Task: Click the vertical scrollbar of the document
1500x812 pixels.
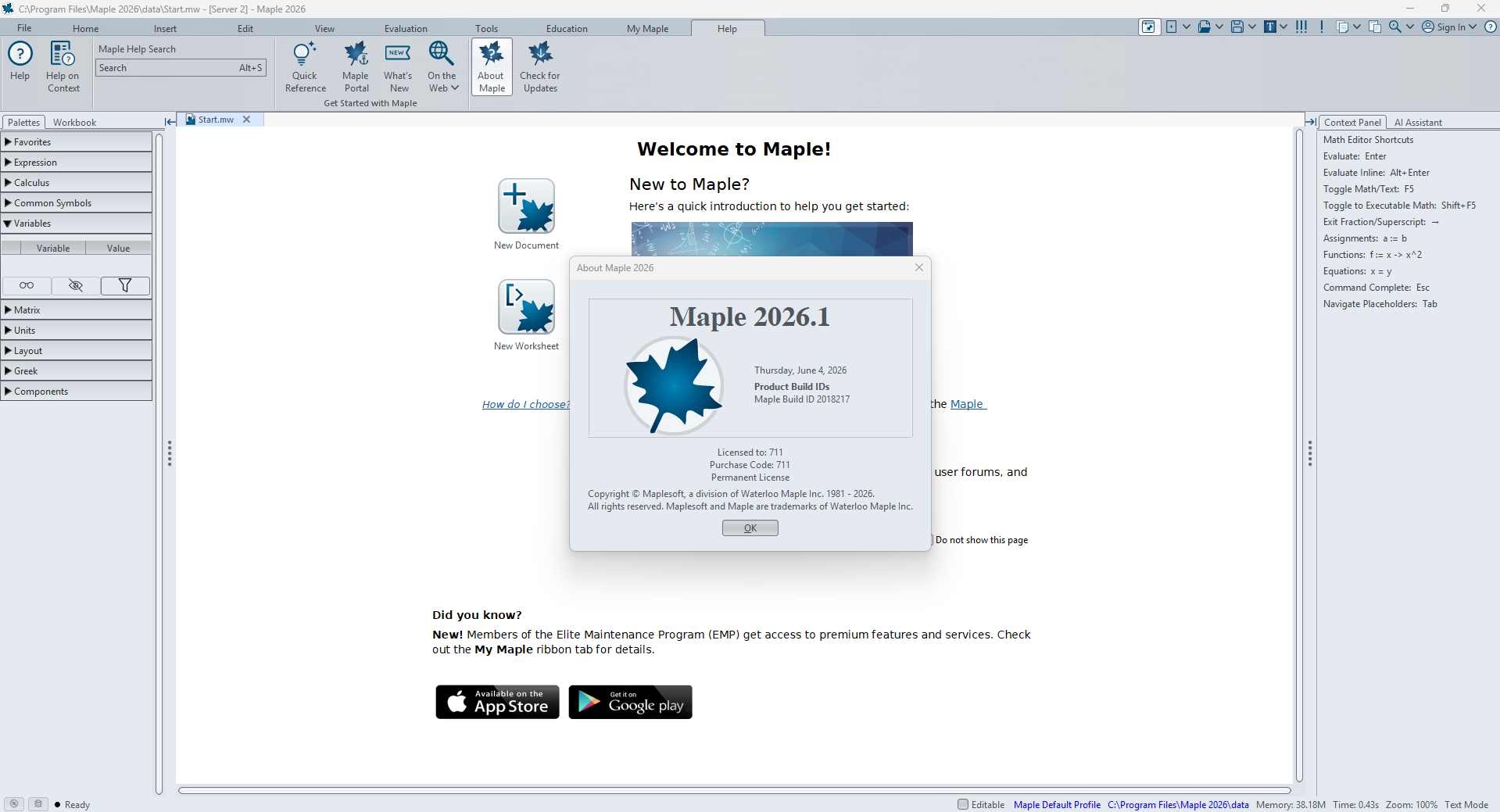Action: (1299, 455)
